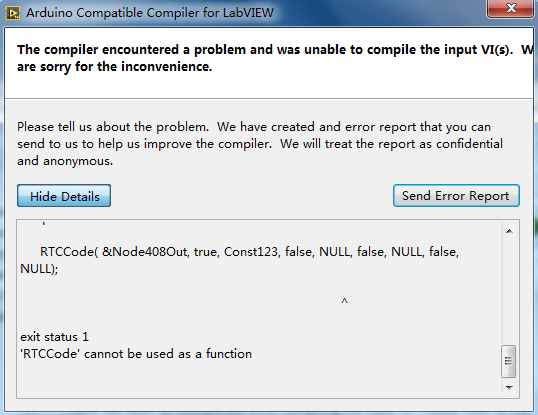The width and height of the screenshot is (538, 415).
Task: Click 'are sorry for the inconvenience' text
Action: point(115,67)
